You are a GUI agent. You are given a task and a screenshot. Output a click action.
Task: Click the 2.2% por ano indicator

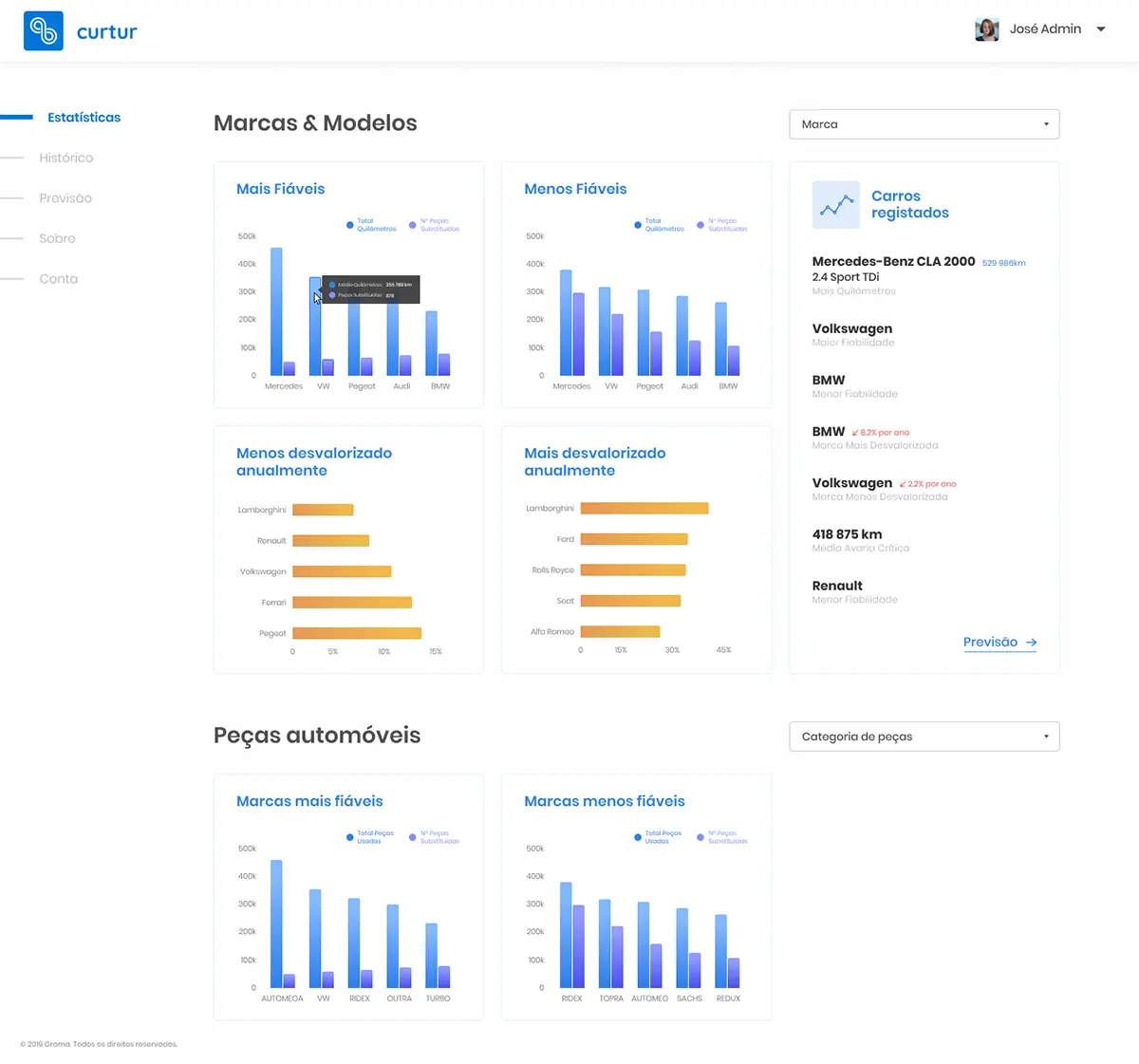click(x=928, y=484)
